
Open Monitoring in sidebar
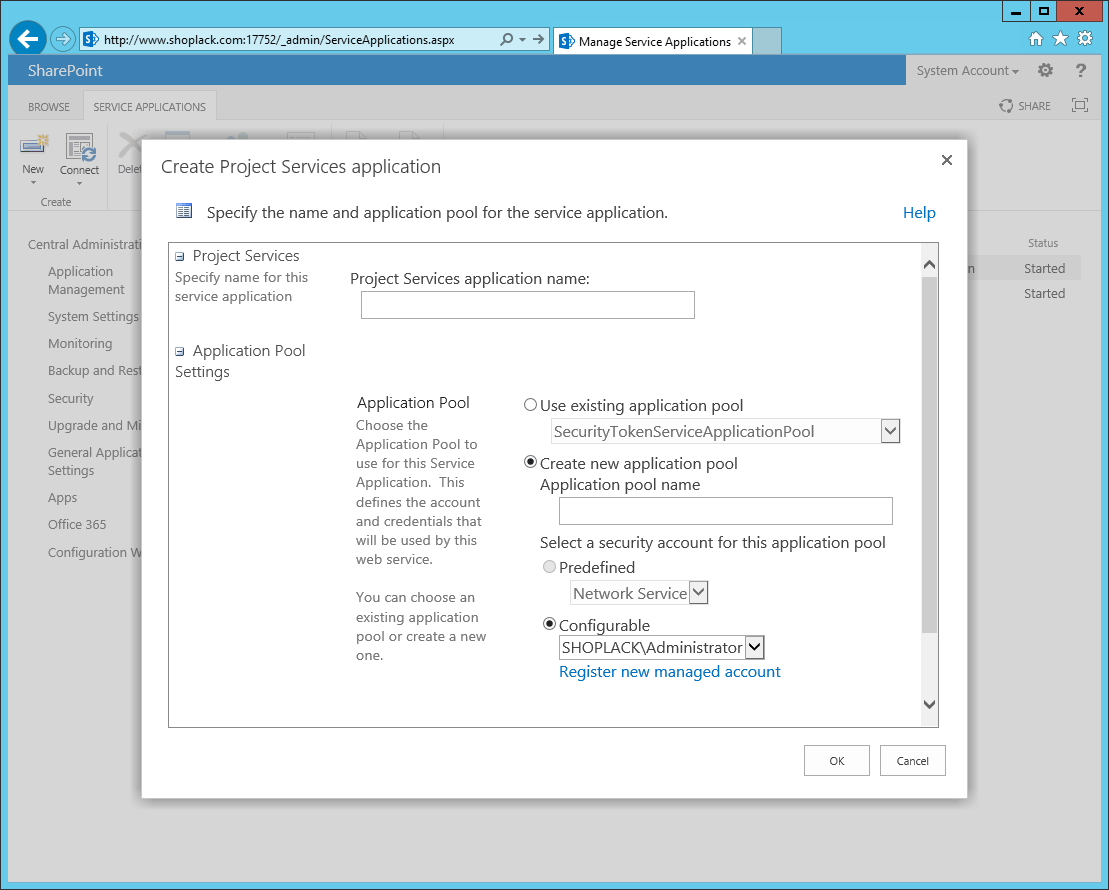coord(80,343)
